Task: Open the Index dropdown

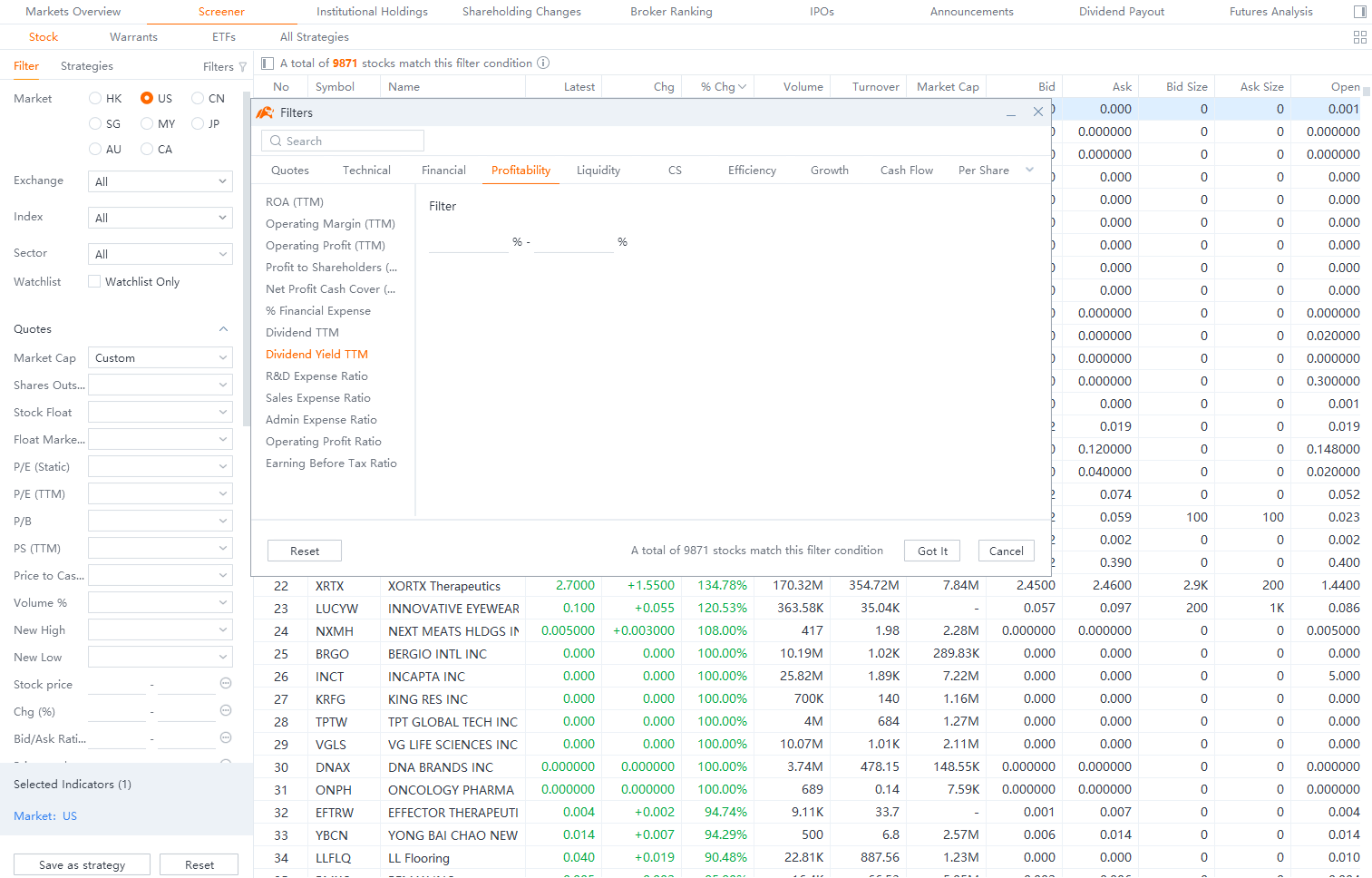Action: 161,218
